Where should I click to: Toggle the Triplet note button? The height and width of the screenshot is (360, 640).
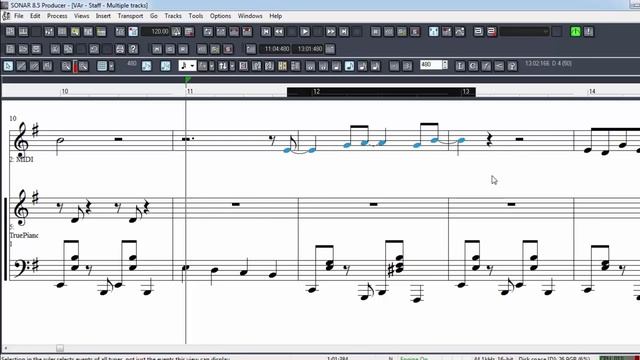pos(407,66)
